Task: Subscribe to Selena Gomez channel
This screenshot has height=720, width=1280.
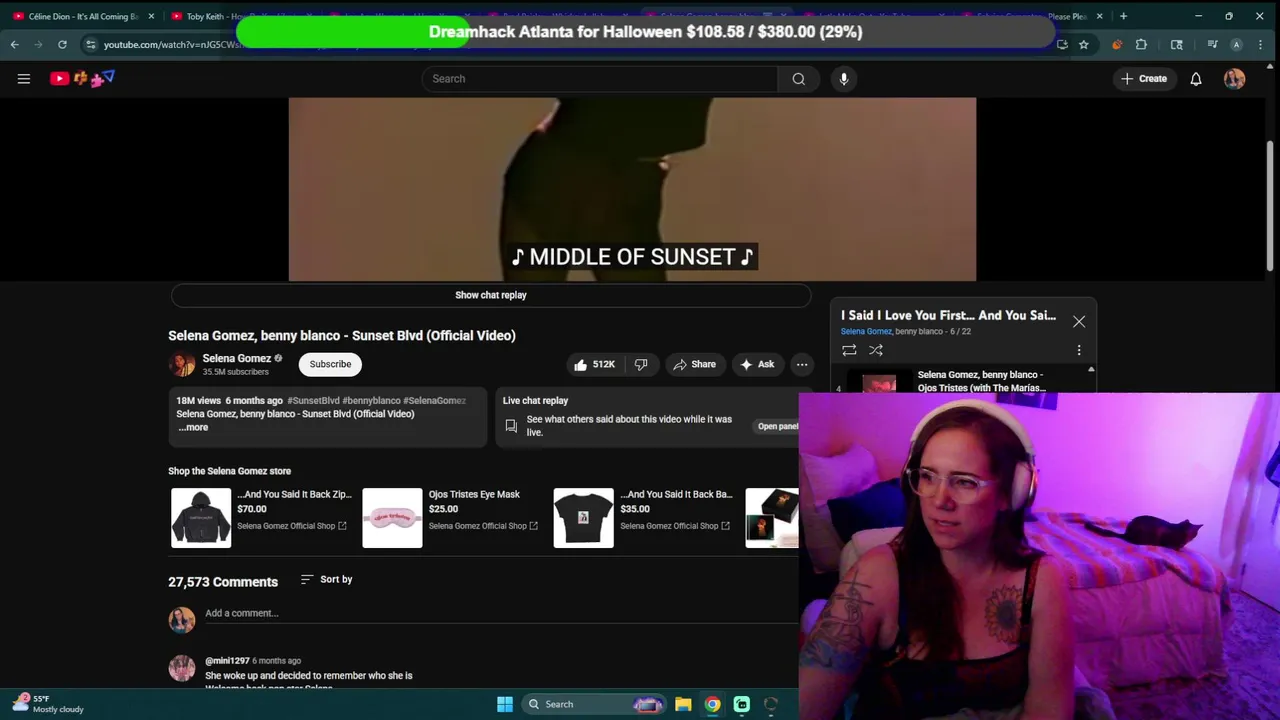Action: [x=330, y=364]
